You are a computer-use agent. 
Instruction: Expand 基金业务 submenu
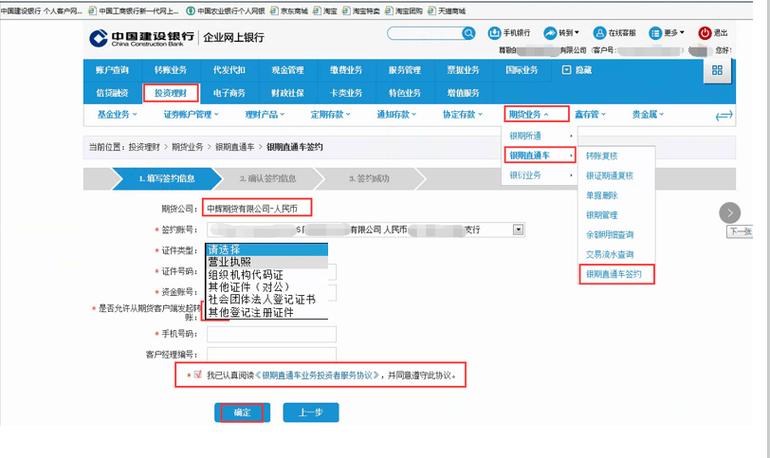(117, 114)
